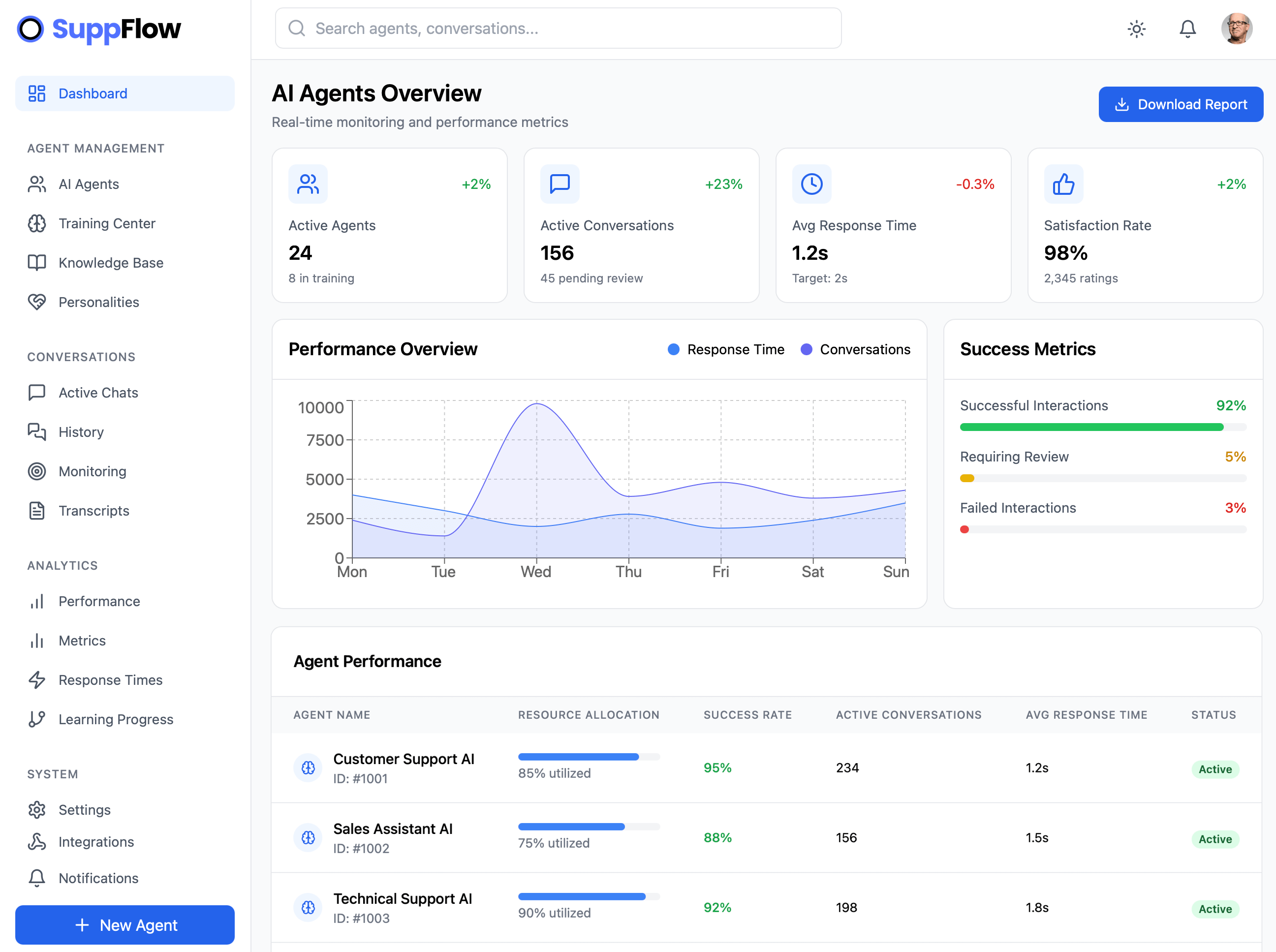Click the Avg Response Time clock icon
This screenshot has width=1276, height=952.
[811, 184]
